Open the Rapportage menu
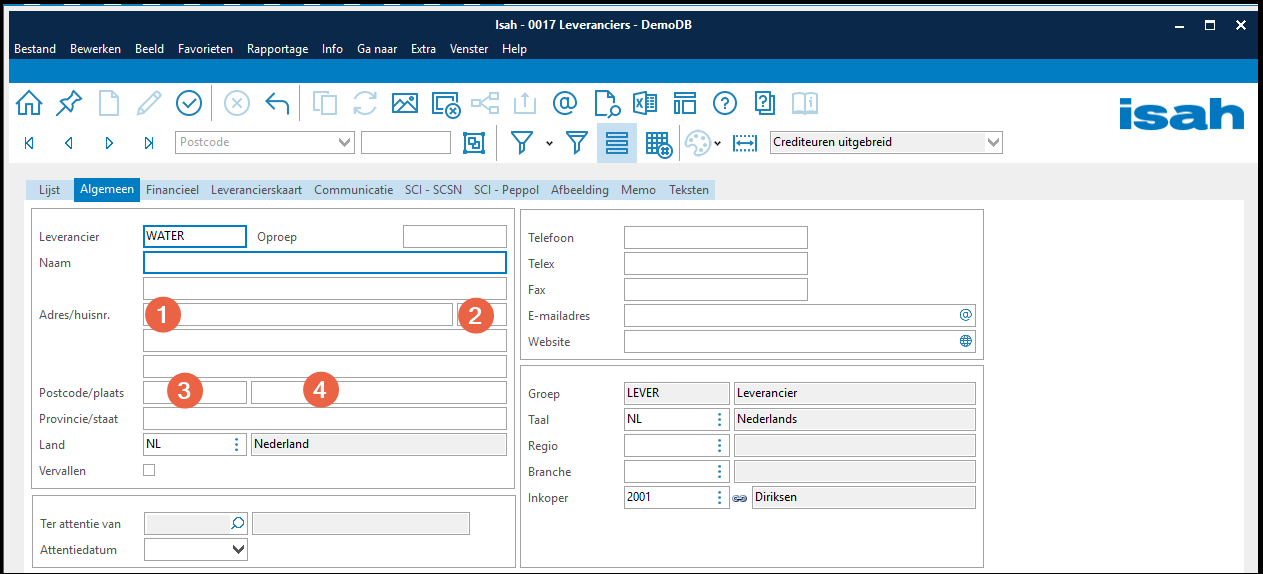 277,49
